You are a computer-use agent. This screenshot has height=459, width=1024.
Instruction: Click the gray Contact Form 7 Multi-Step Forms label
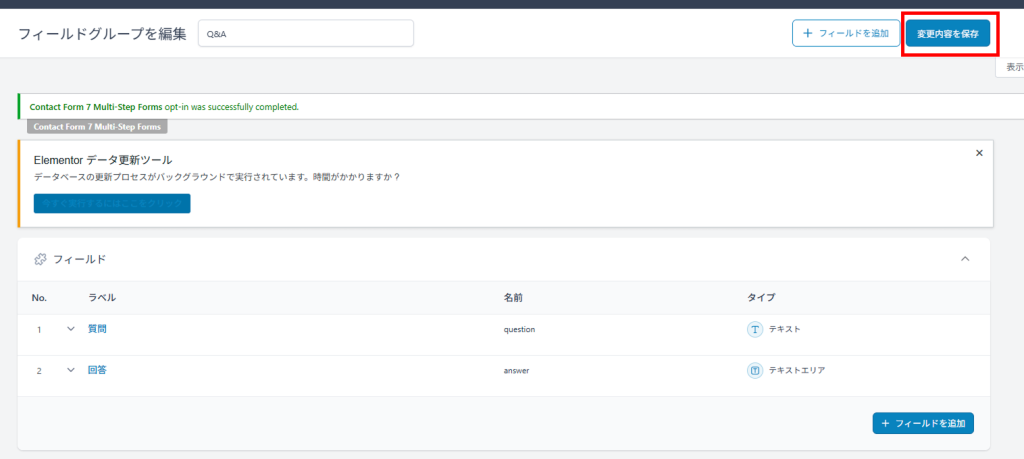97,127
